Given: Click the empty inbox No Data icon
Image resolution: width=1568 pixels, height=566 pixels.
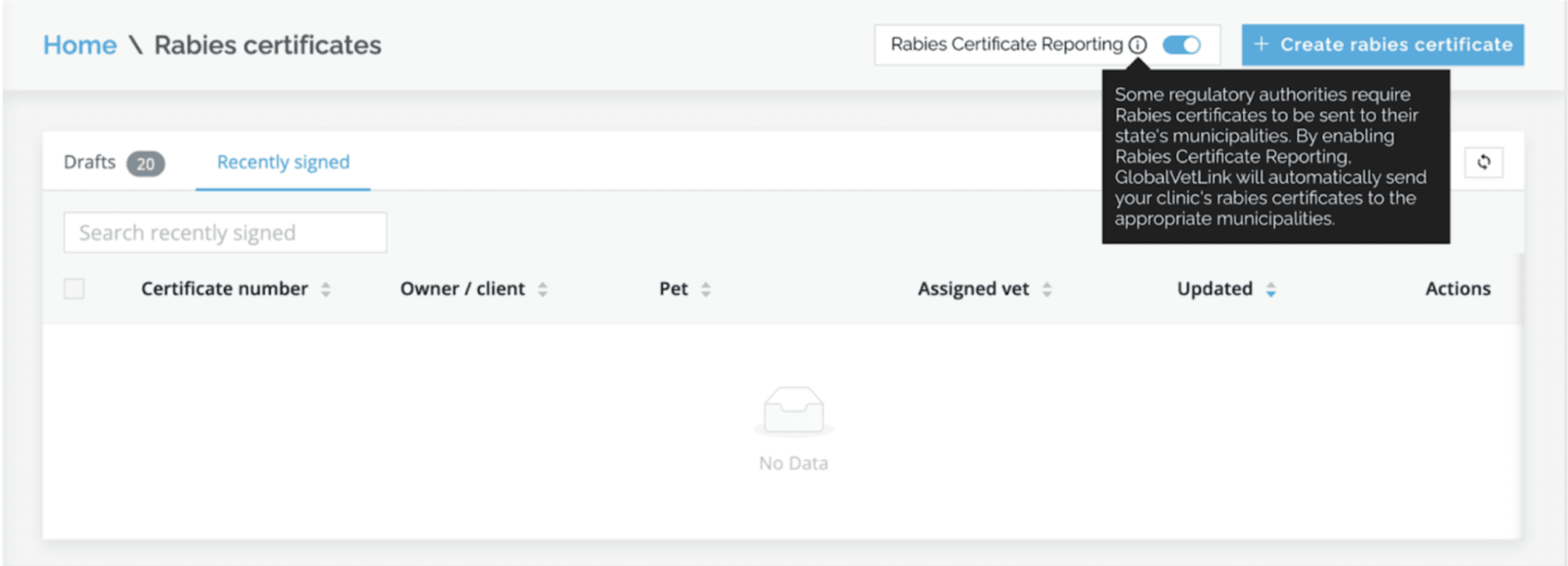Looking at the screenshot, I should (x=794, y=411).
